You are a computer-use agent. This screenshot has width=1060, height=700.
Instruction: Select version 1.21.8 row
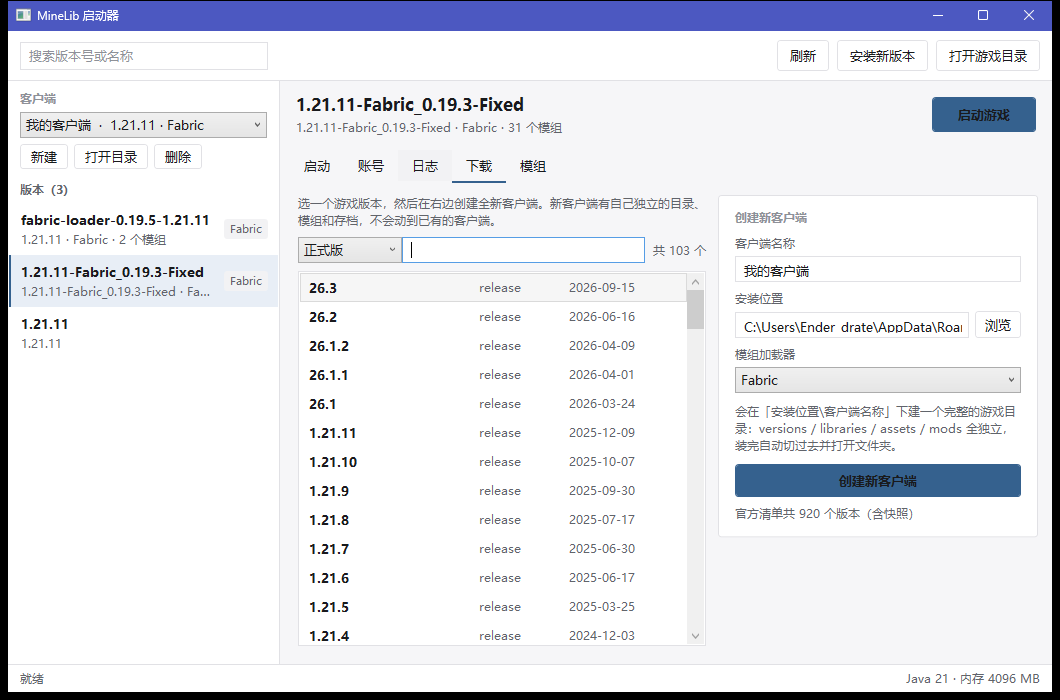coord(493,521)
